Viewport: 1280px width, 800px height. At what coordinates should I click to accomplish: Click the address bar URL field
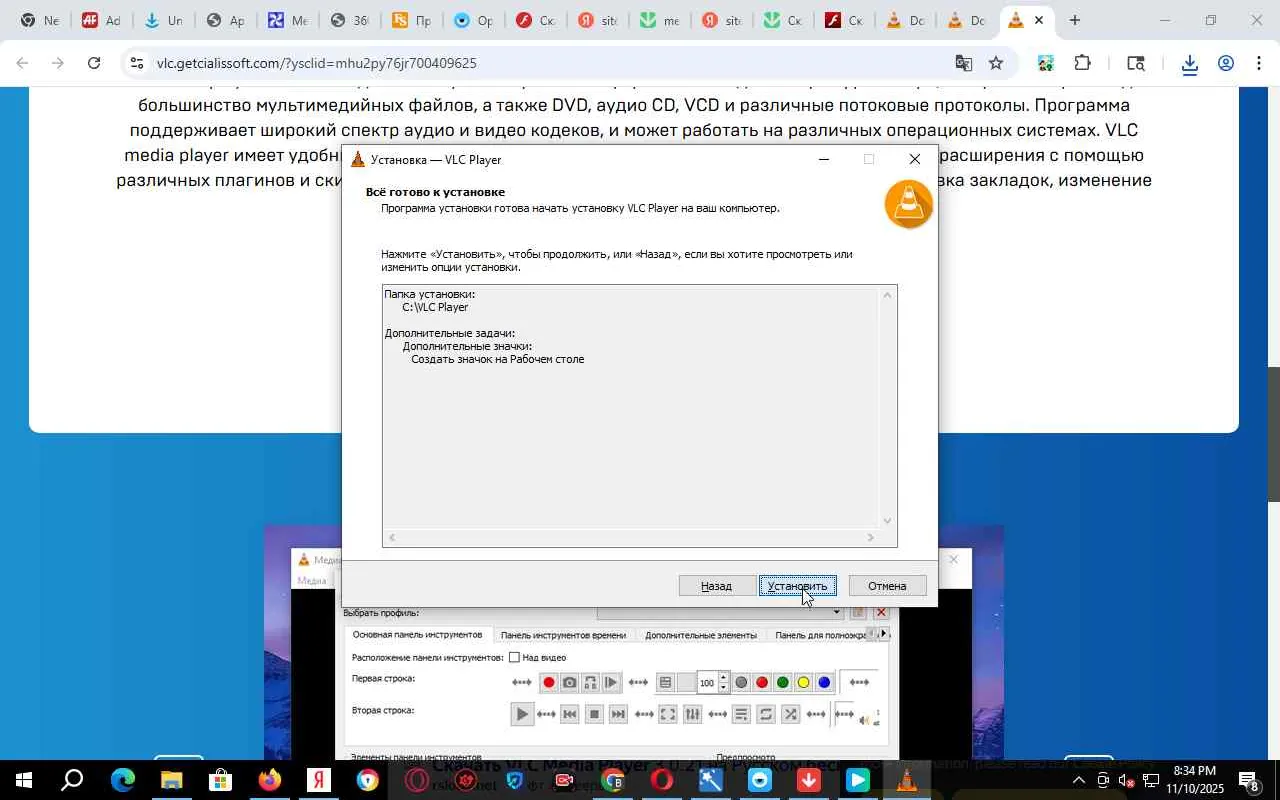tap(540, 63)
